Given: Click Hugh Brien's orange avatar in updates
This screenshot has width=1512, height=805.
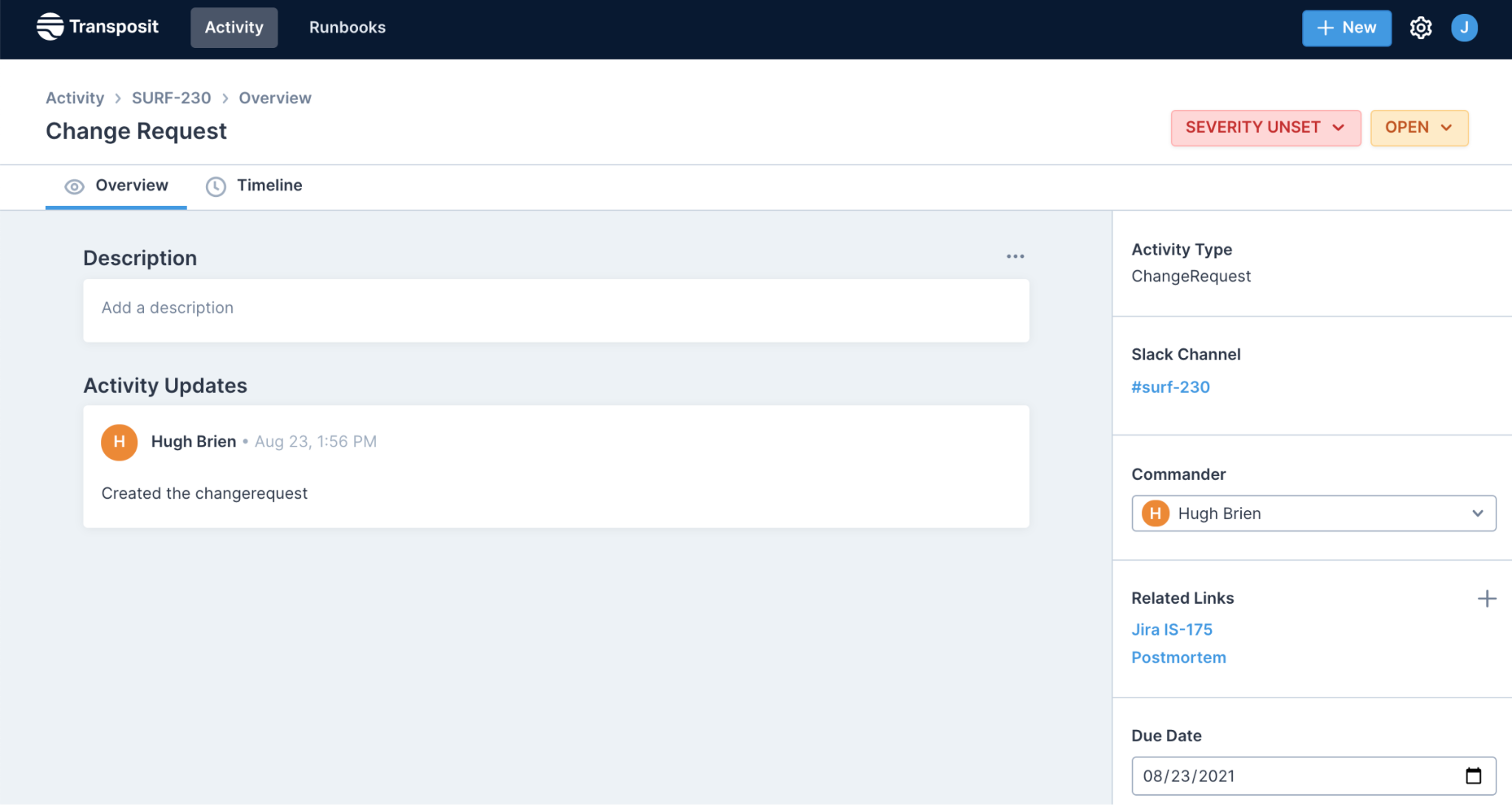Looking at the screenshot, I should (x=119, y=442).
